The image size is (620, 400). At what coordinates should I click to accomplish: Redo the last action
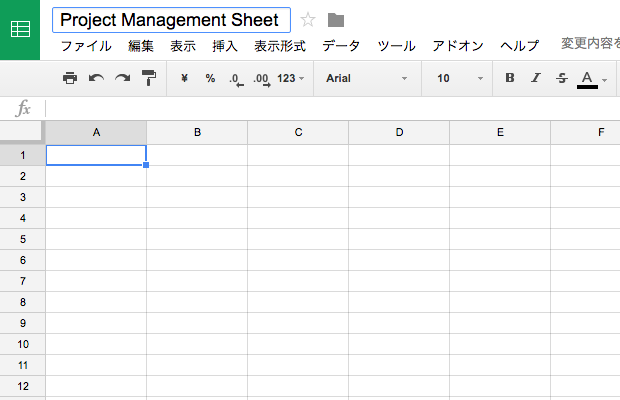coord(122,78)
